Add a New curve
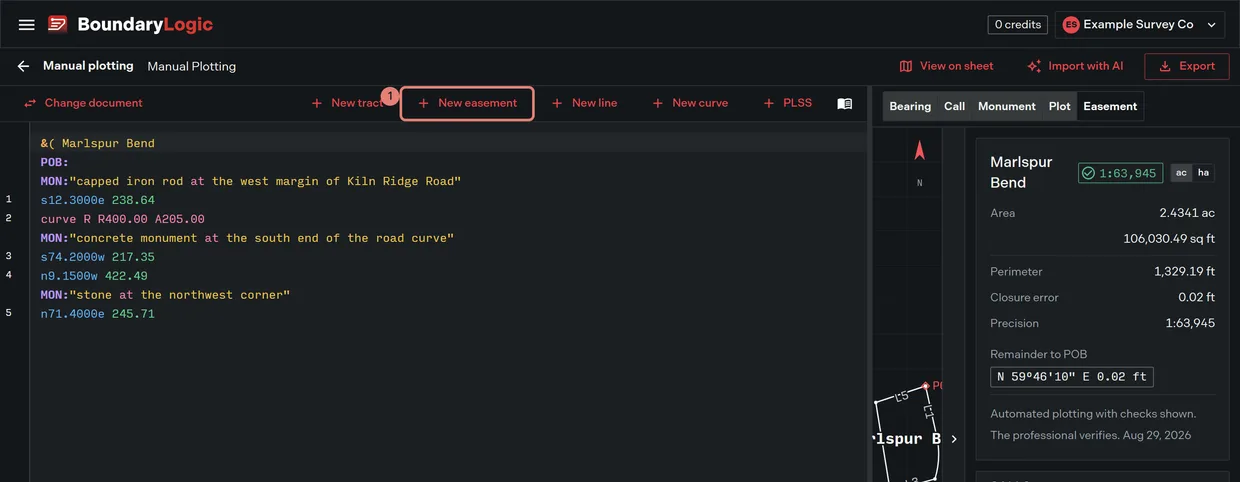Viewport: 1240px width, 482px height. point(690,103)
